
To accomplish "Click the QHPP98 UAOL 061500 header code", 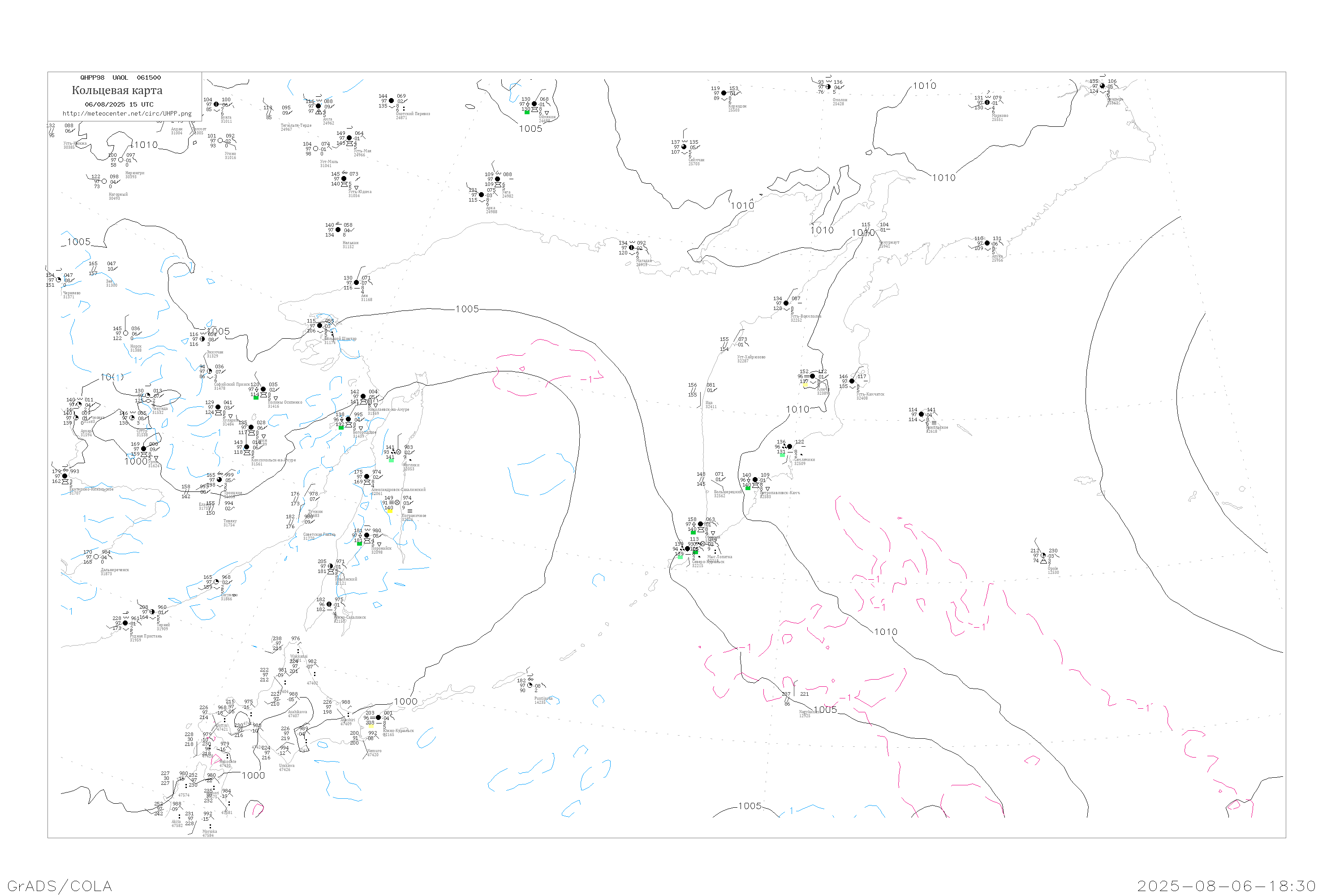I will (121, 78).
